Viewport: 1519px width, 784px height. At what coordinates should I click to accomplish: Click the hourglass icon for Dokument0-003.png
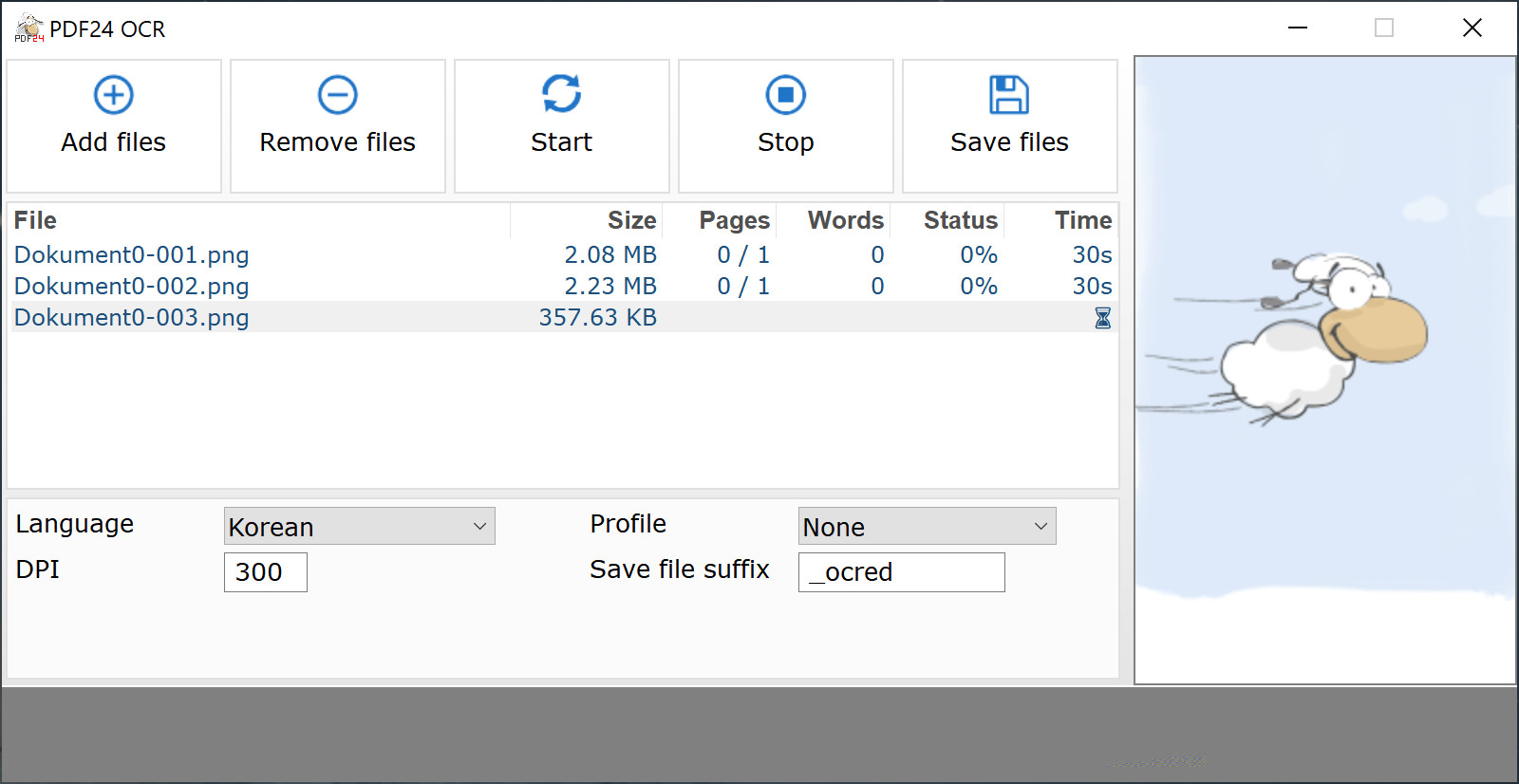(1102, 317)
